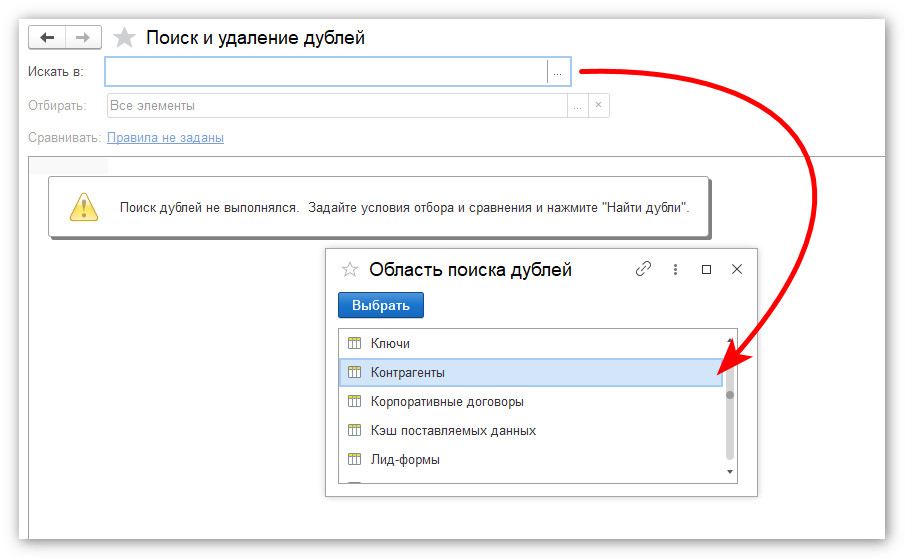The image size is (905, 559).
Task: Click the table icon next to 'Корпоративные договоры'
Action: click(354, 401)
